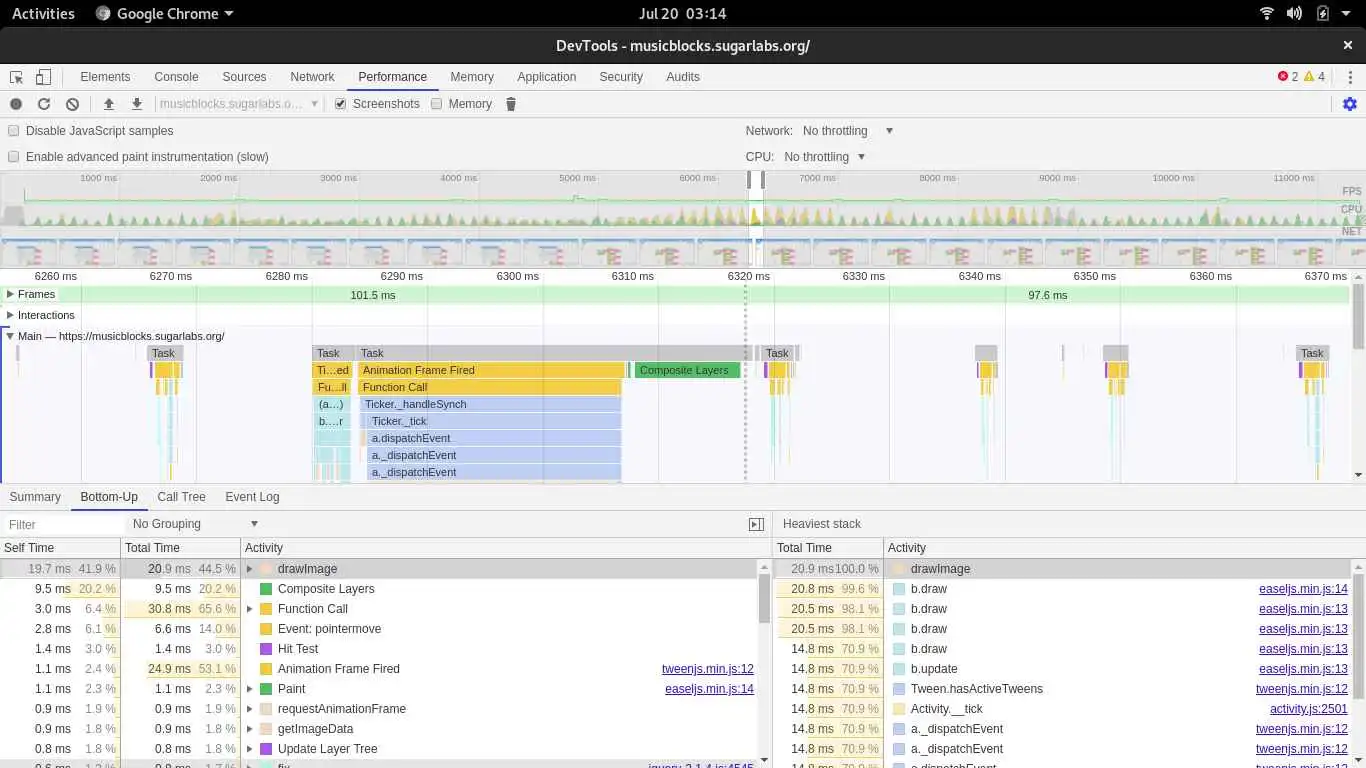Switch to the Call Tree tab

pos(181,497)
